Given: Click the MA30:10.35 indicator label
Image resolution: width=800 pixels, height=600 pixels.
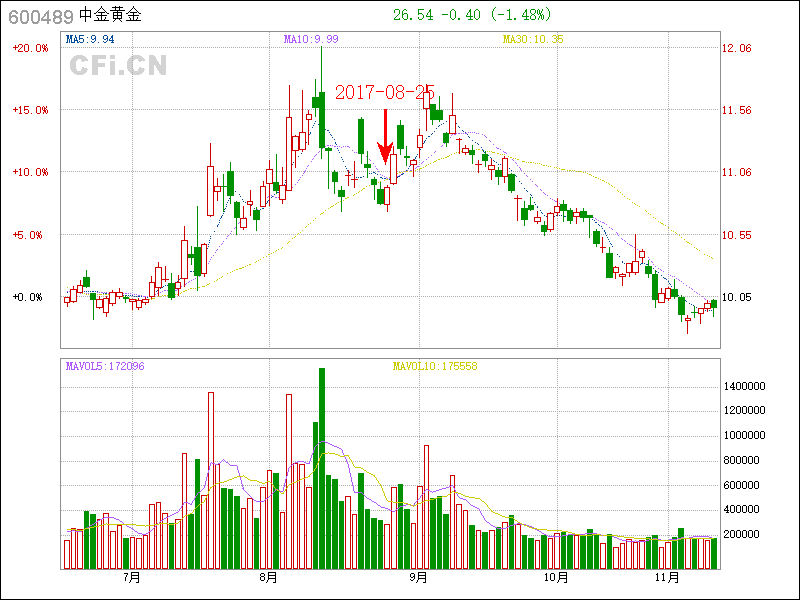Looking at the screenshot, I should point(532,39).
